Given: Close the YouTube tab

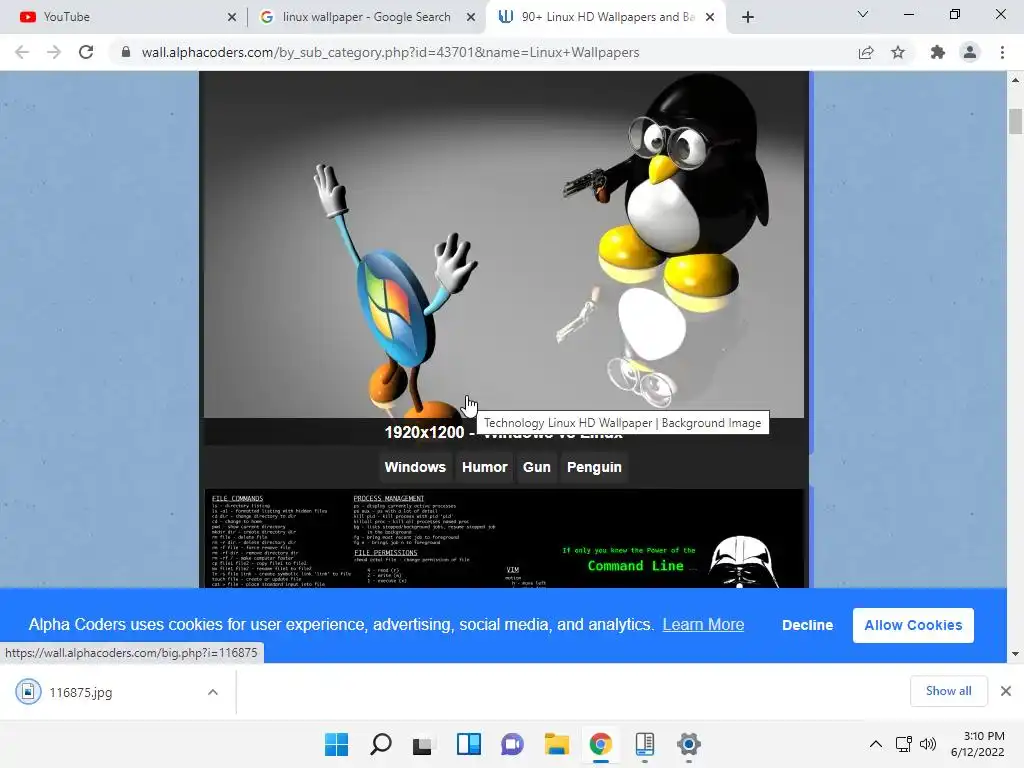Looking at the screenshot, I should [x=232, y=17].
